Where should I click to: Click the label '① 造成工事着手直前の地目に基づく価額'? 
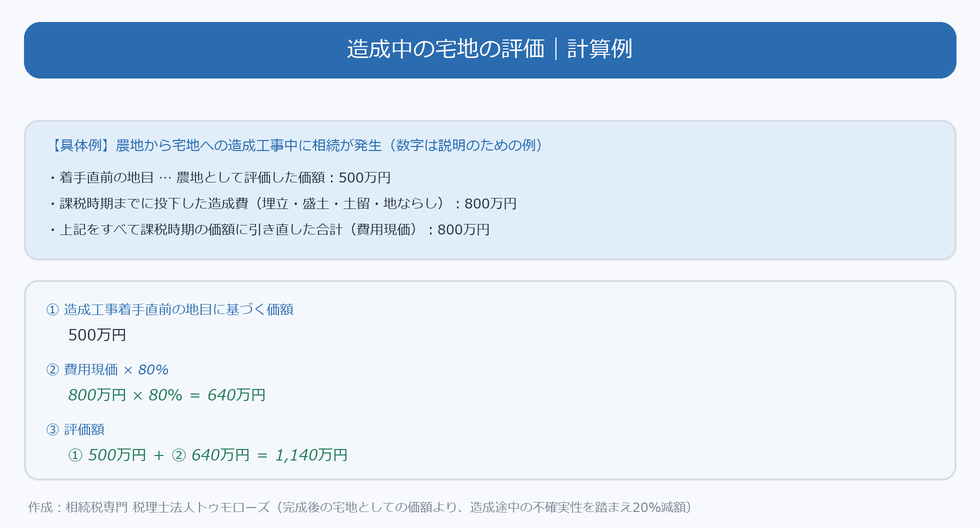170,309
